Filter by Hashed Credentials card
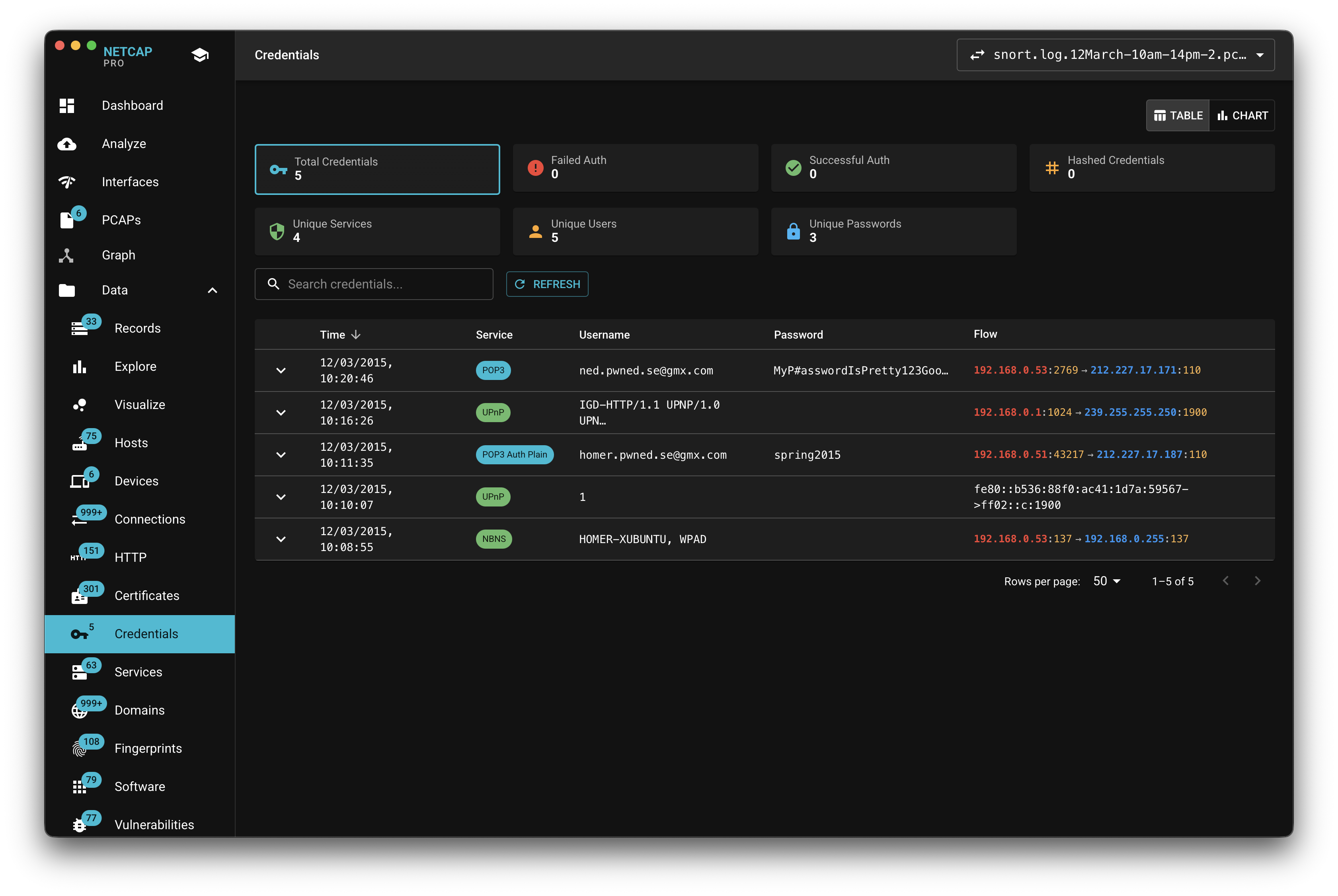The width and height of the screenshot is (1338, 896). [x=1152, y=168]
